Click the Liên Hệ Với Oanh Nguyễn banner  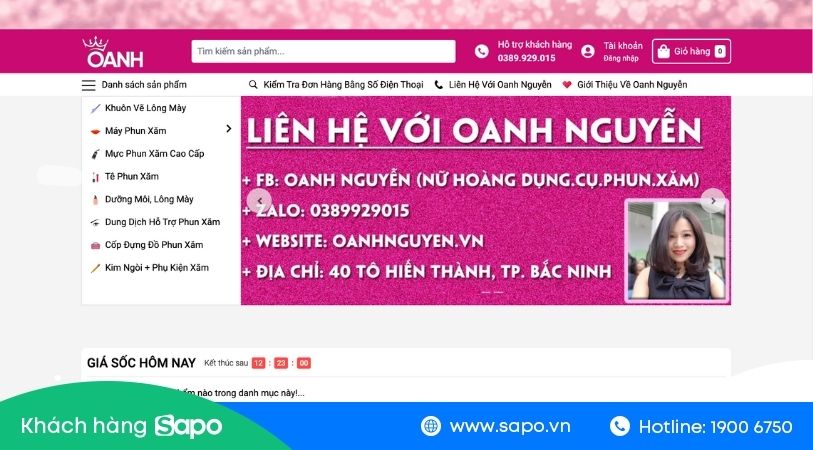(486, 200)
